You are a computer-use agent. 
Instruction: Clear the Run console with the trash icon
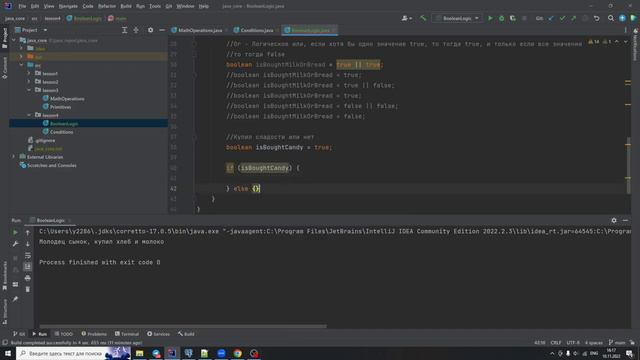(27, 289)
